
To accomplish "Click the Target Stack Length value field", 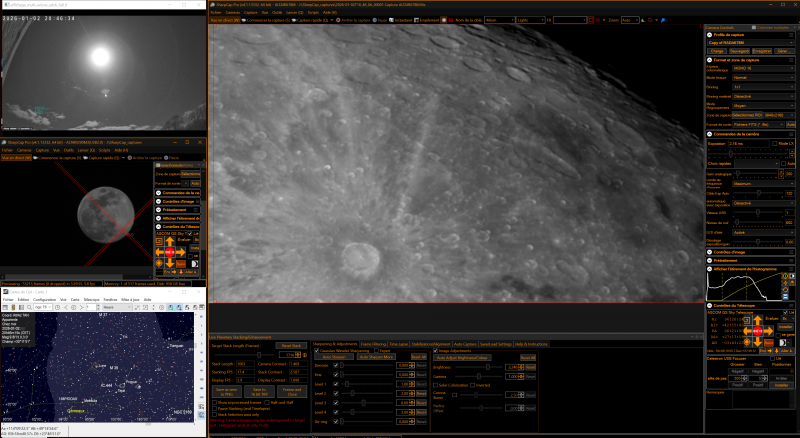I will pyautogui.click(x=288, y=355).
